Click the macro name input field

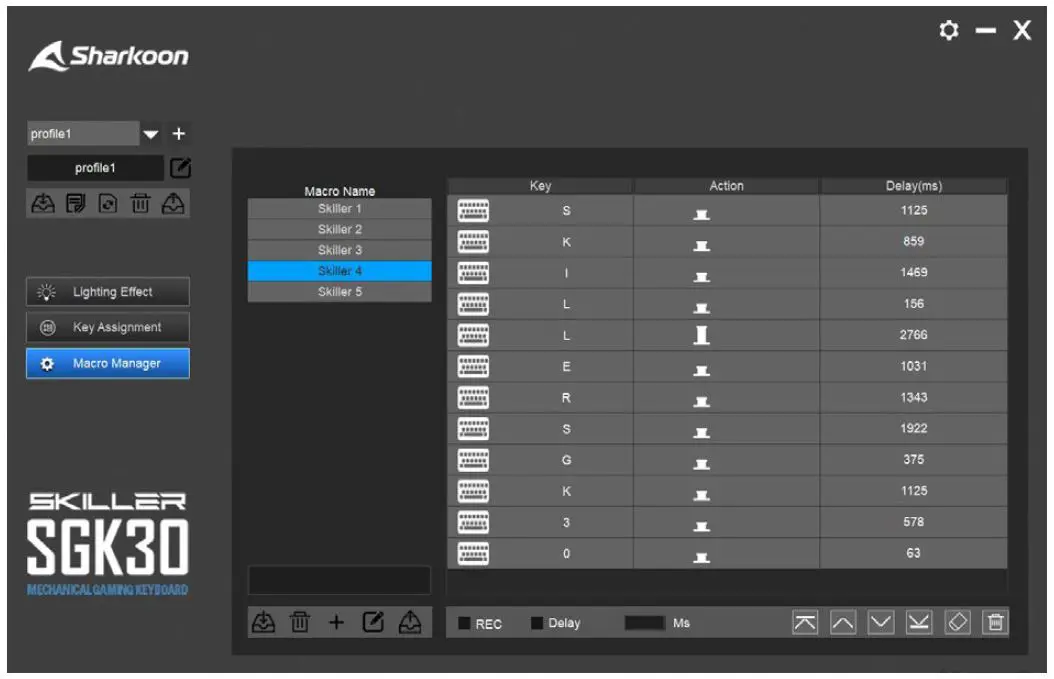(x=339, y=580)
